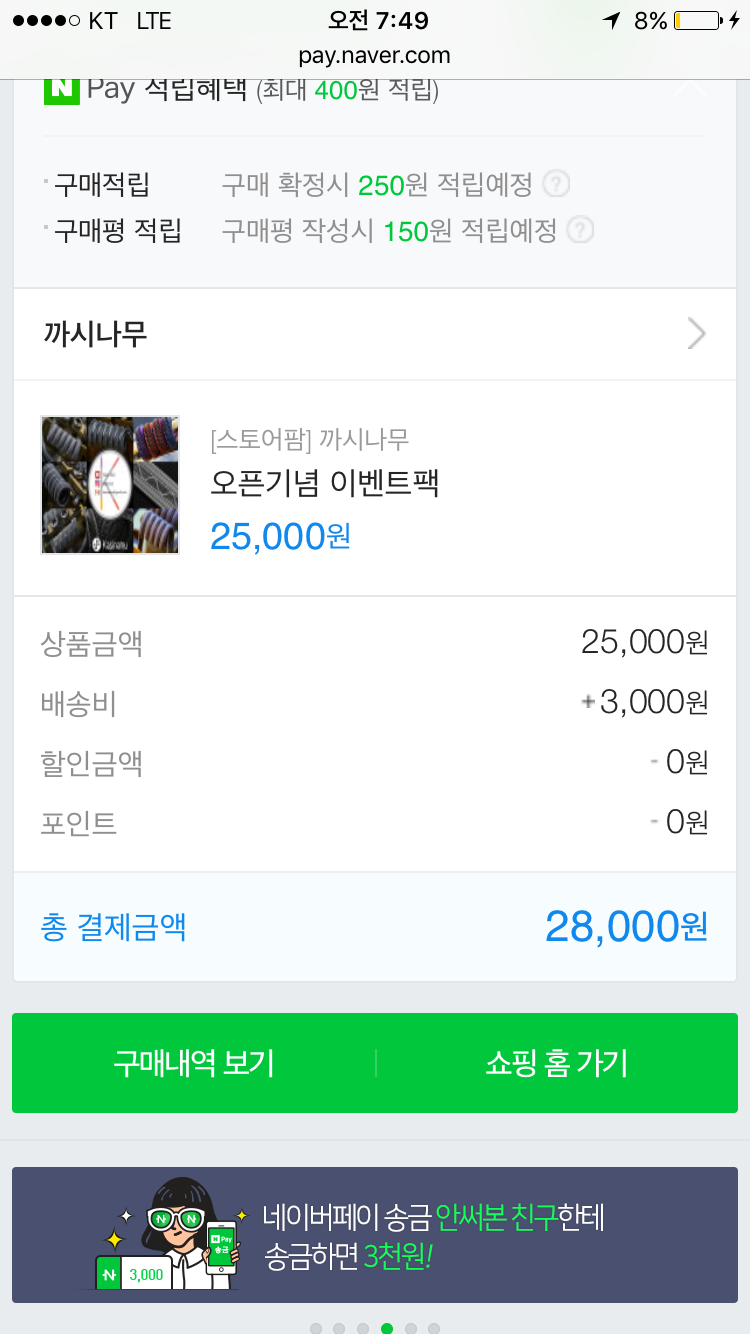Jump to the first banner page dot

[x=316, y=1329]
